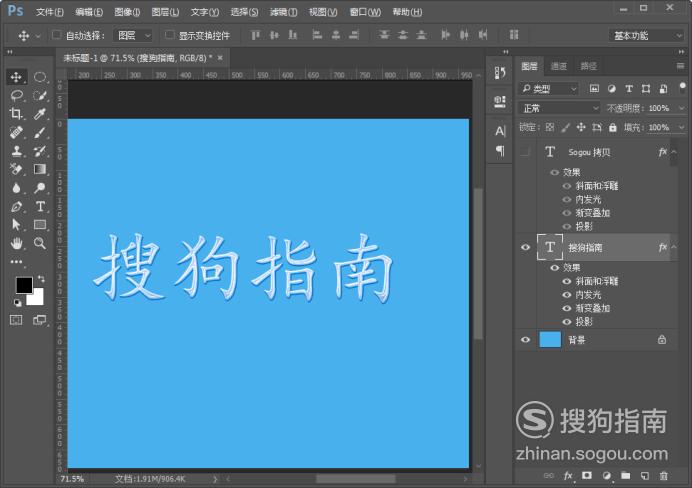Image resolution: width=692 pixels, height=488 pixels.
Task: Select the Lasso tool
Action: (16, 95)
